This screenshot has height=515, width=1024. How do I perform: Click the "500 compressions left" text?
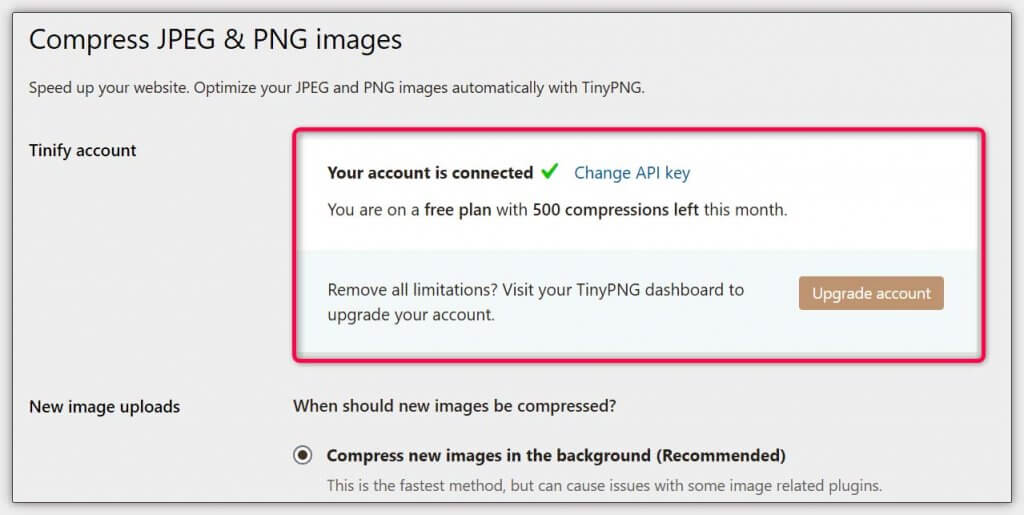[x=616, y=210]
